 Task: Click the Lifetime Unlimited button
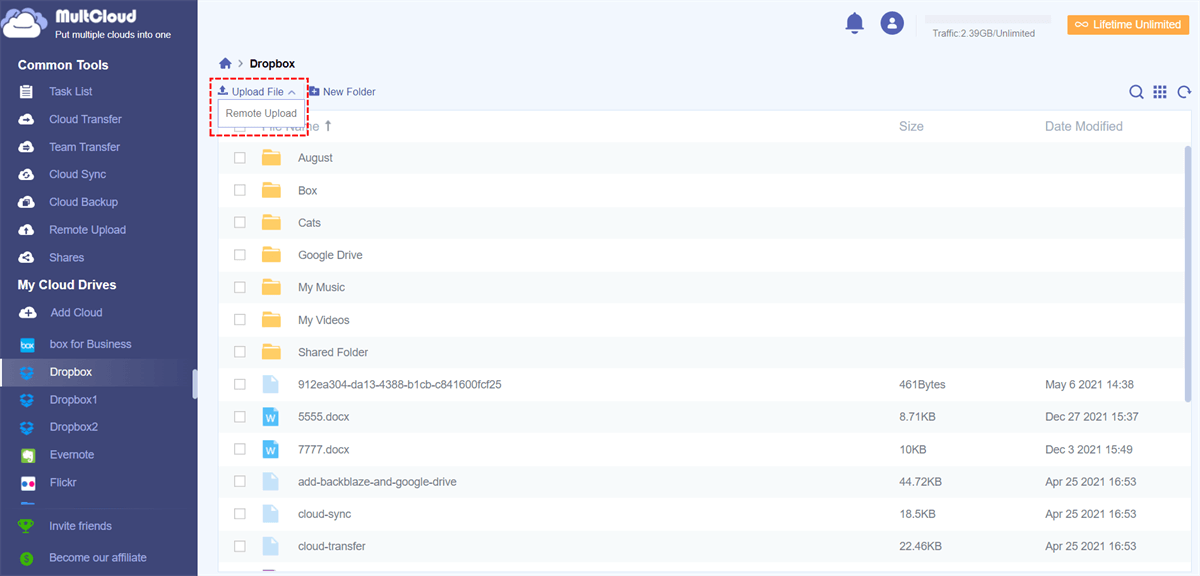(1128, 25)
